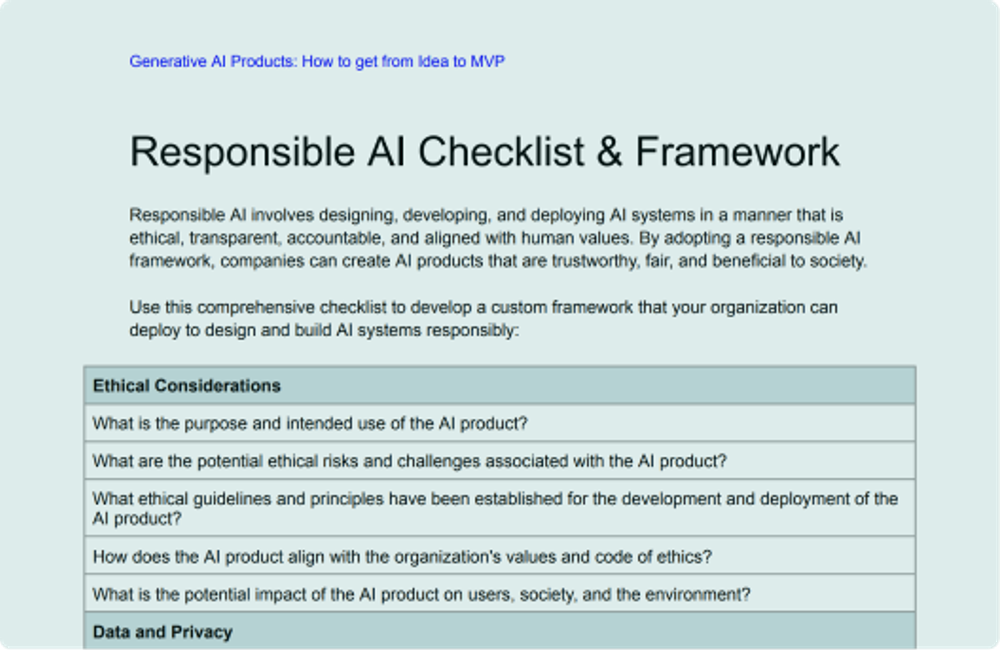
Task: Click the bold Data and Privacy label text
Action: click(162, 632)
